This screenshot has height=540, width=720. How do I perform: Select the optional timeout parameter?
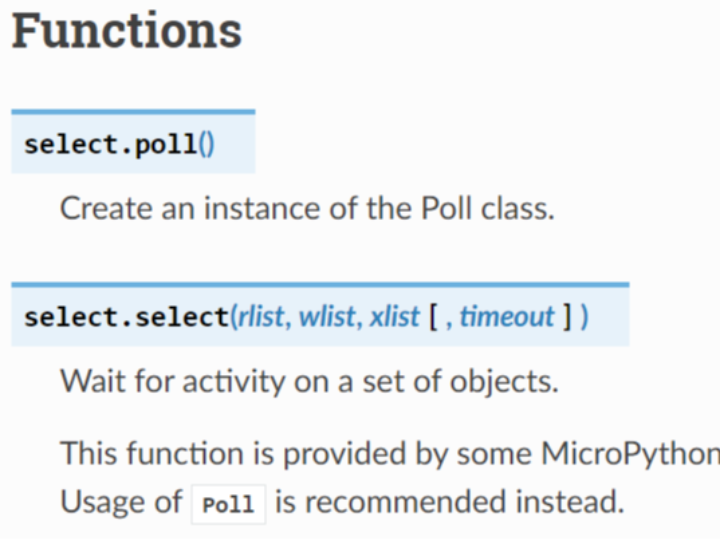507,317
